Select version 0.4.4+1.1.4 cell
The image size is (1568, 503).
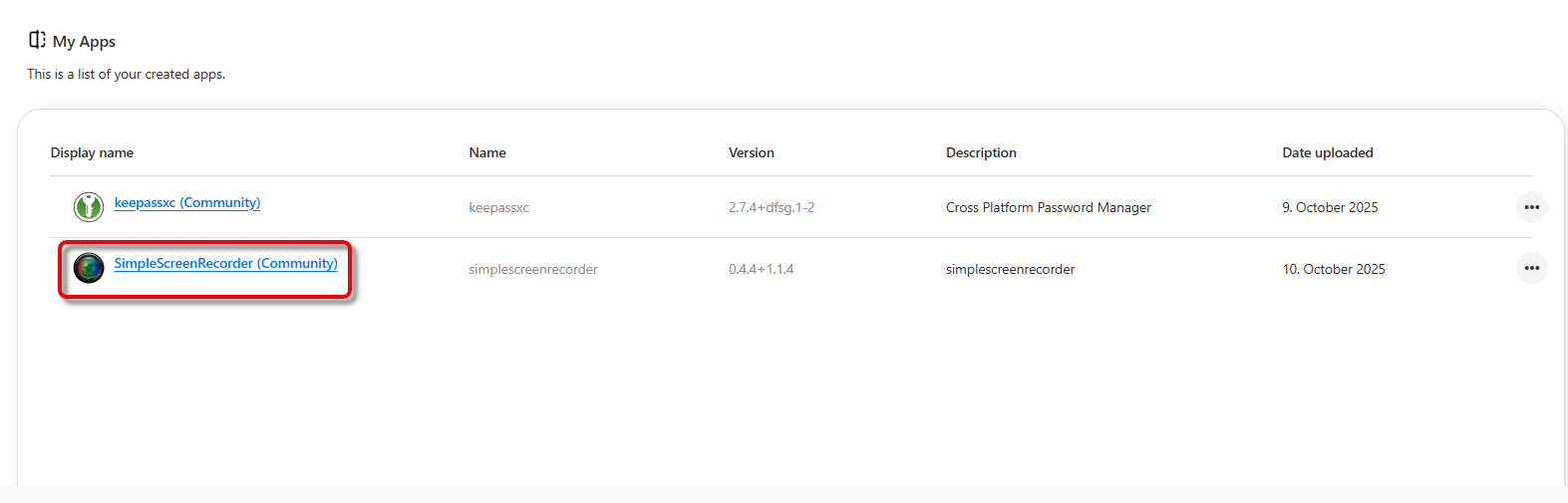761,269
